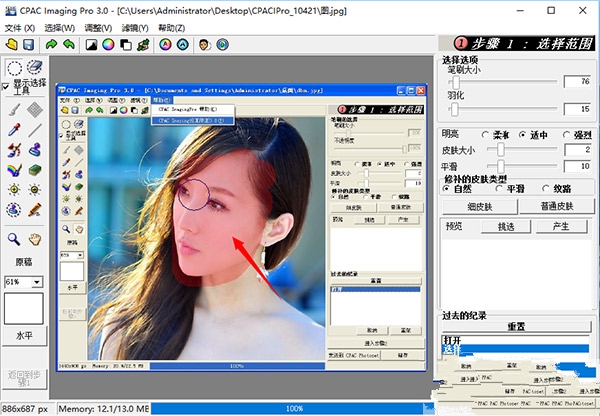
Task: Adjust the 皮肤大小 slider handle
Action: pos(501,150)
